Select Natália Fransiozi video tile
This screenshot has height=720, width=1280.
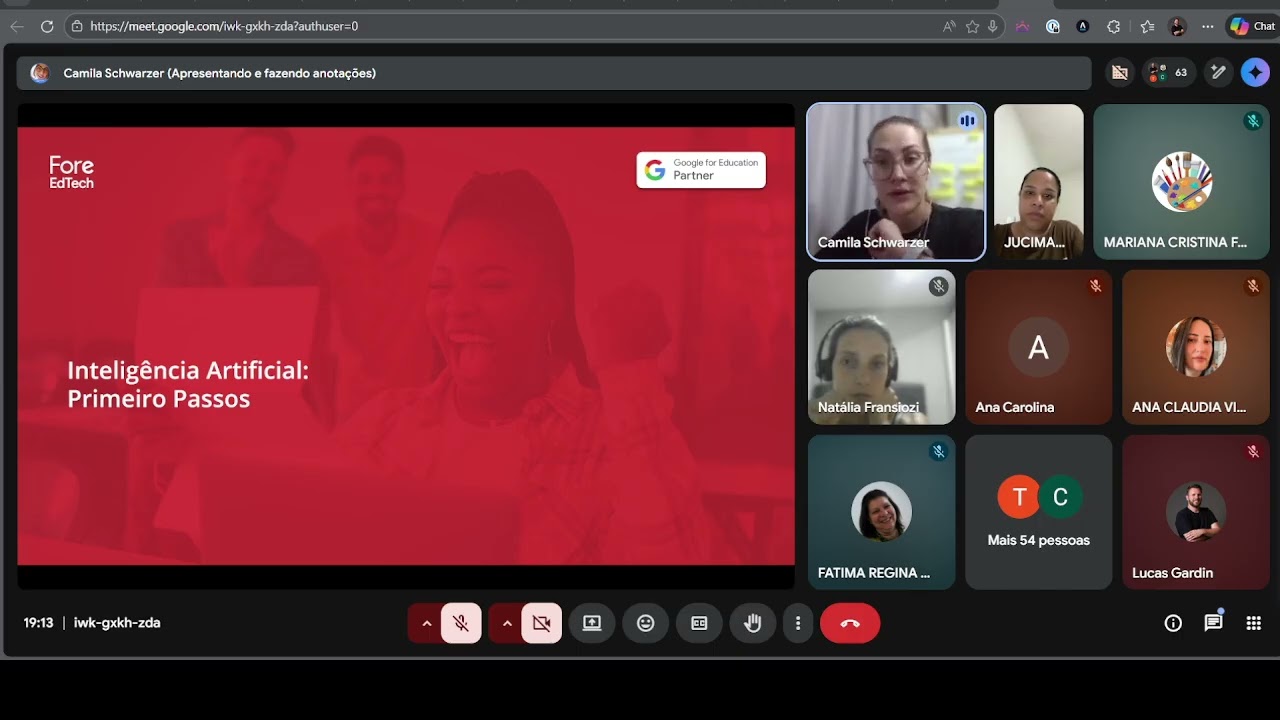coord(881,347)
